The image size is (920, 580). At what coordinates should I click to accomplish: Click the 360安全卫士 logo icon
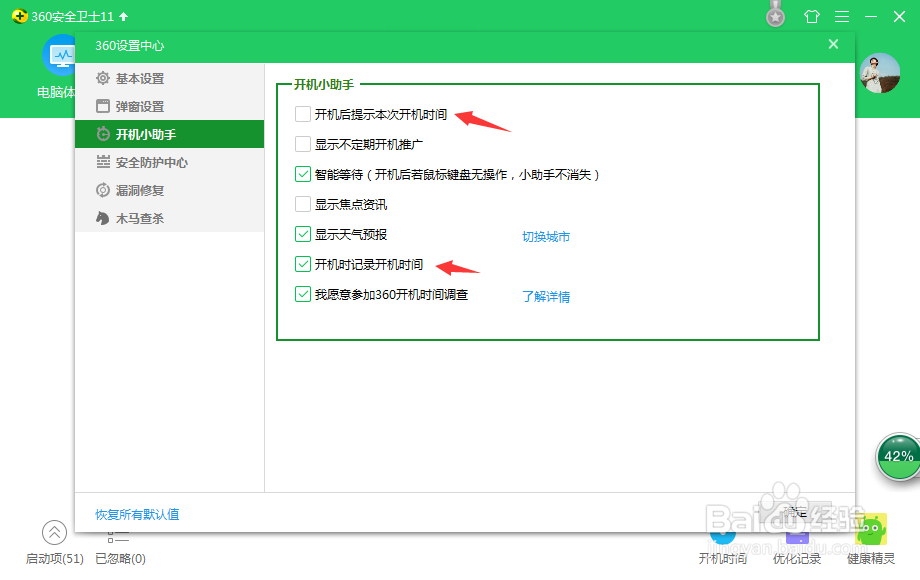(19, 16)
